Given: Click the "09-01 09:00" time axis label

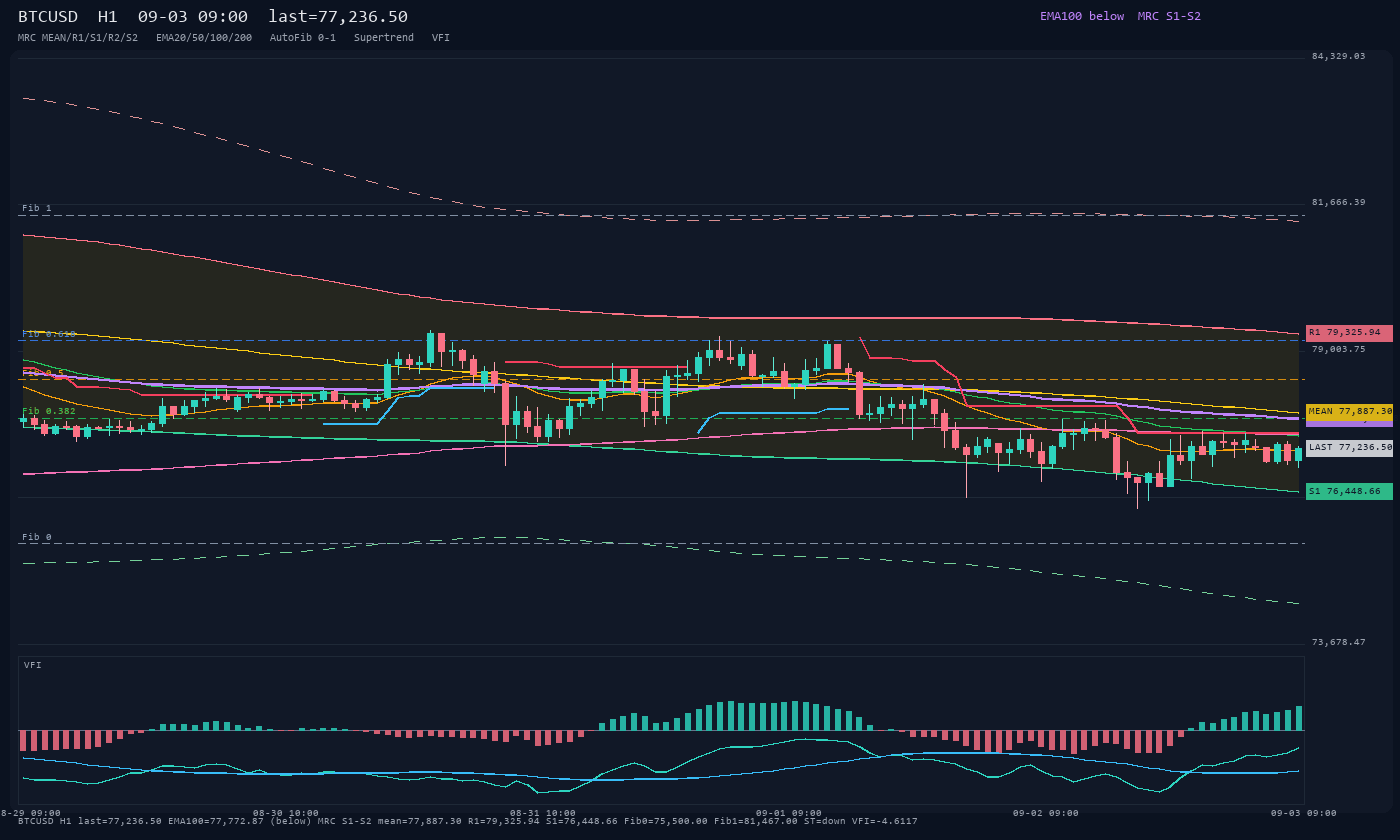Looking at the screenshot, I should click(789, 813).
